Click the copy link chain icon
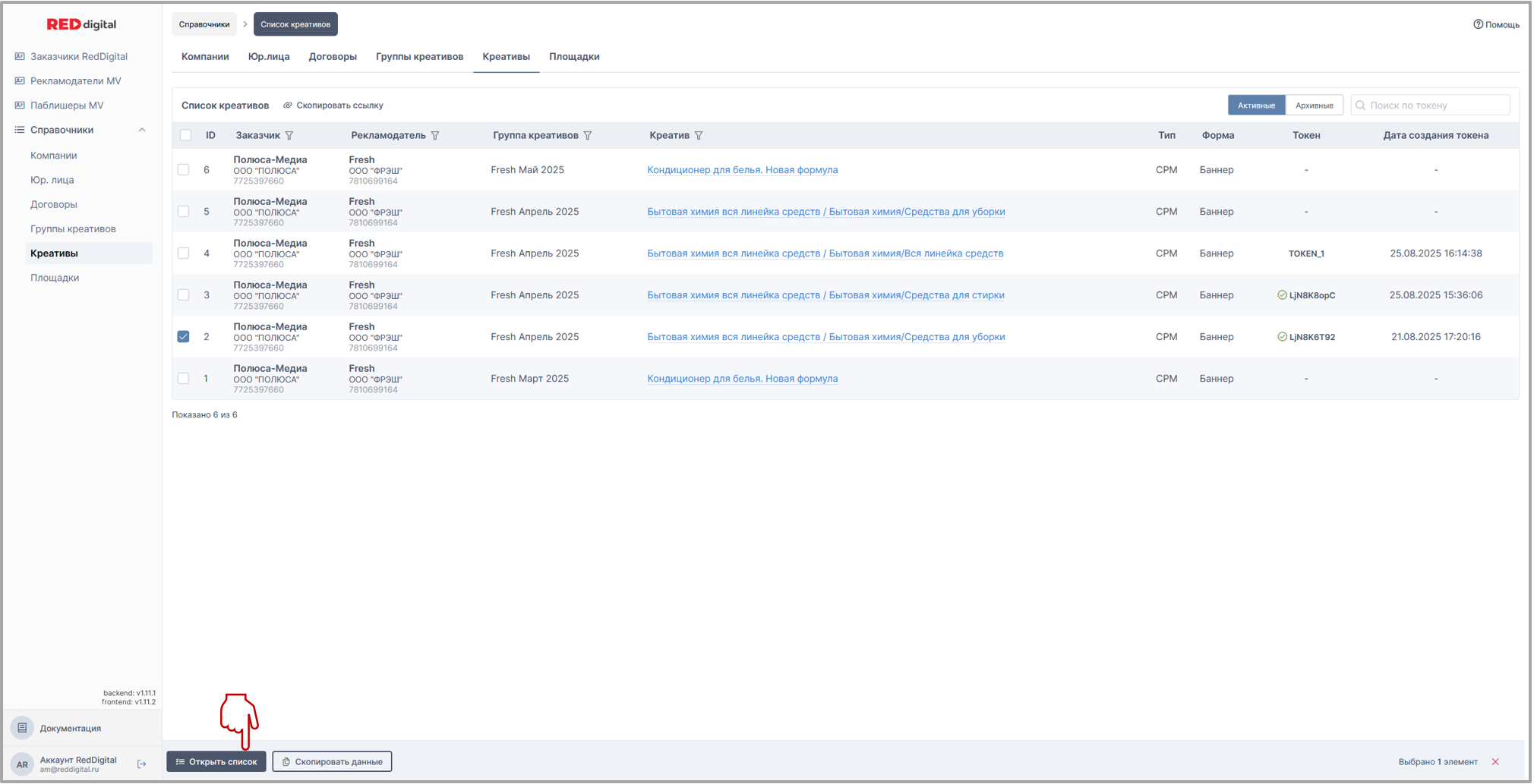 coord(288,105)
